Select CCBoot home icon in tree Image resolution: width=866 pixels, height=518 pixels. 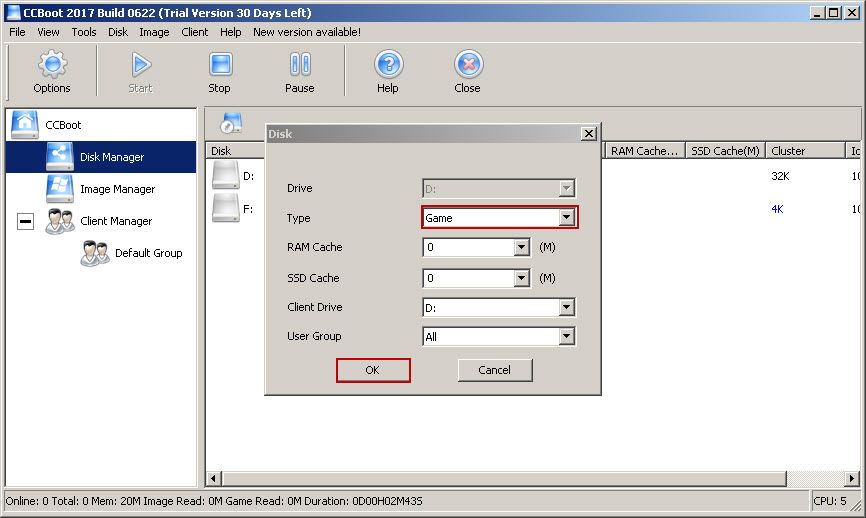tap(25, 125)
